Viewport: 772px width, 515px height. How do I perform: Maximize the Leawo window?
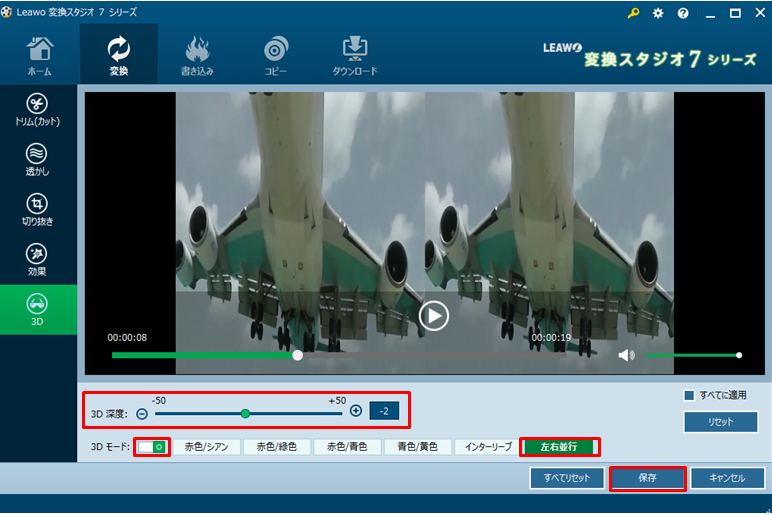pyautogui.click(x=735, y=13)
